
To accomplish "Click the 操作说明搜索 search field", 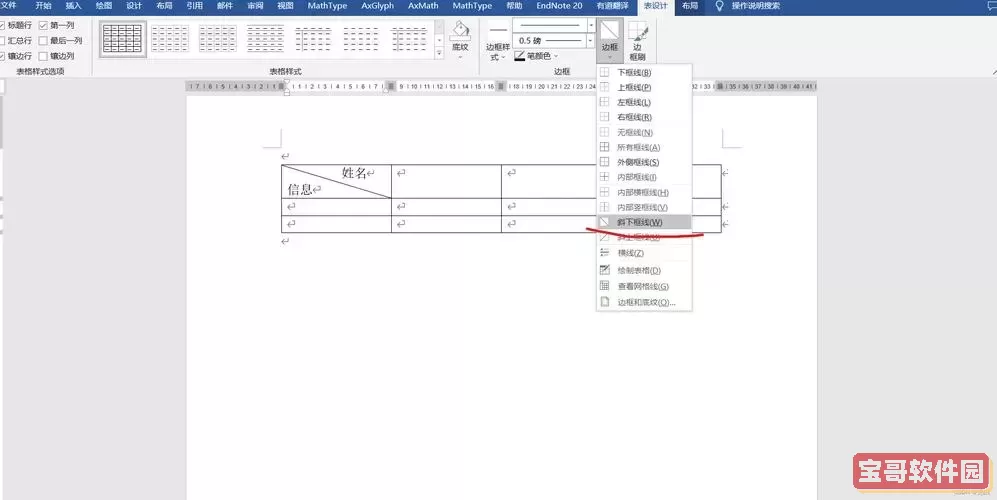I will click(755, 6).
